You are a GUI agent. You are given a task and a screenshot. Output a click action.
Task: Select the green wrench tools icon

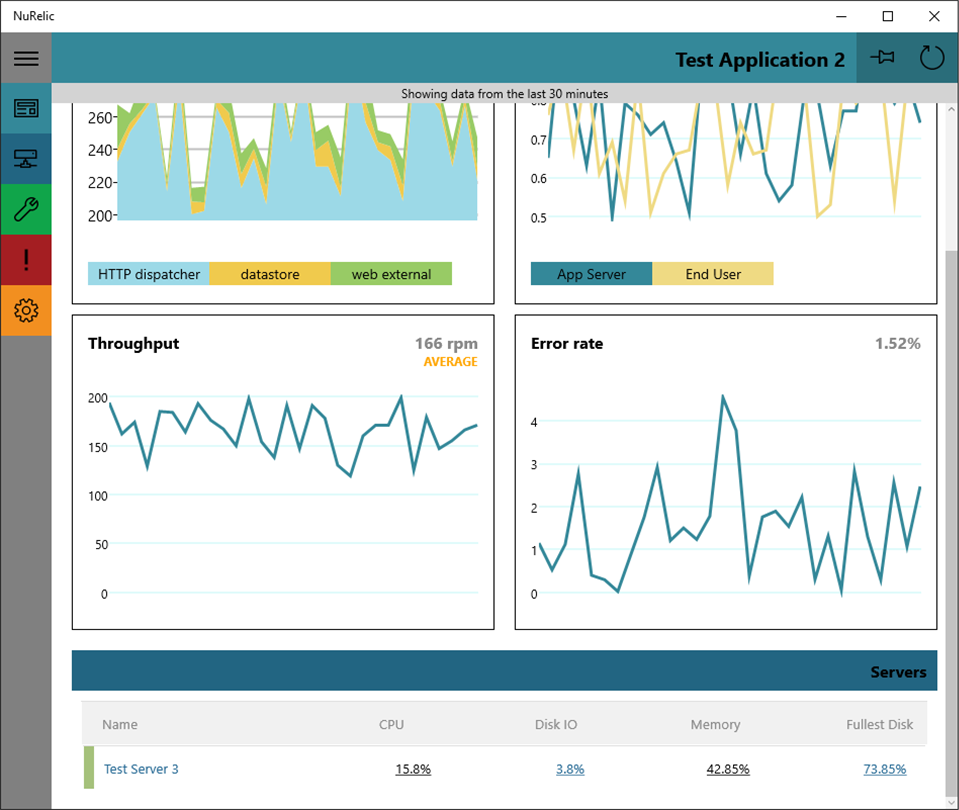click(26, 209)
